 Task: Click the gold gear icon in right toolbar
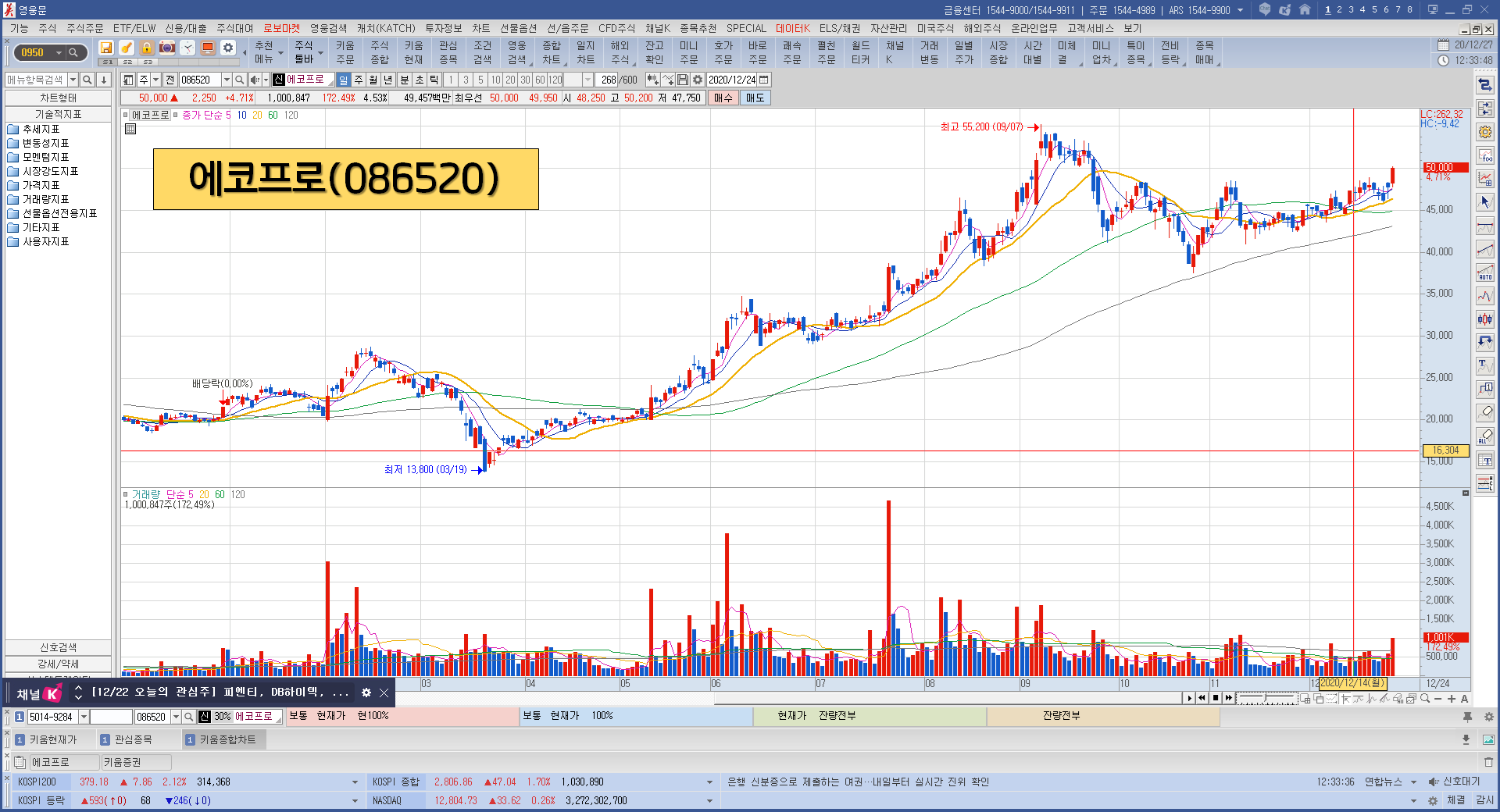pos(1485,132)
